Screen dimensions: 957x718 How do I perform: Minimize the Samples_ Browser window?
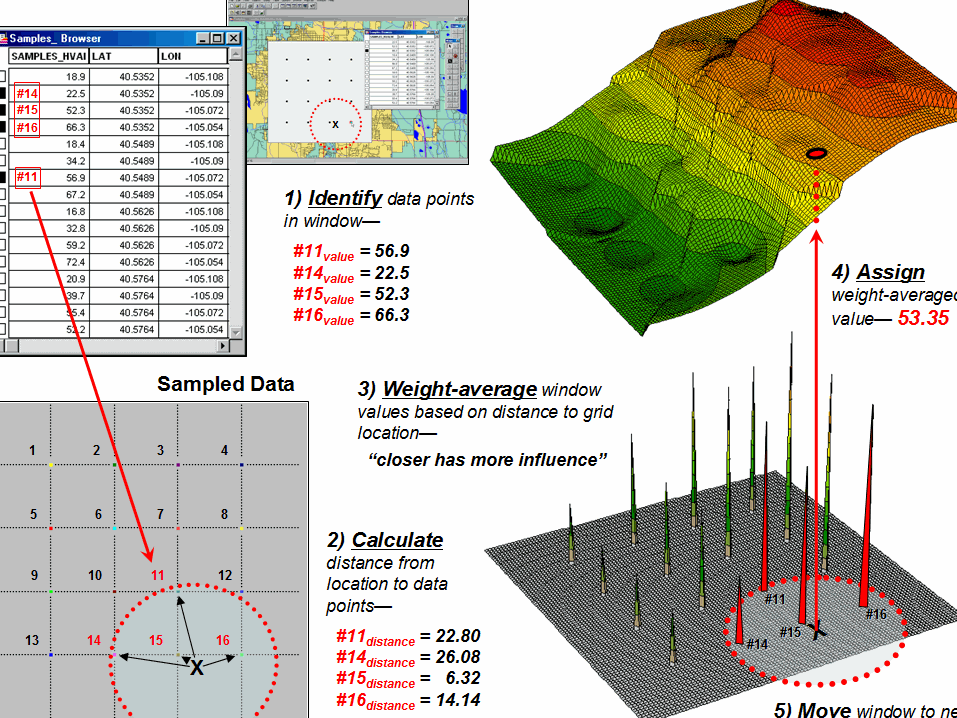click(203, 38)
